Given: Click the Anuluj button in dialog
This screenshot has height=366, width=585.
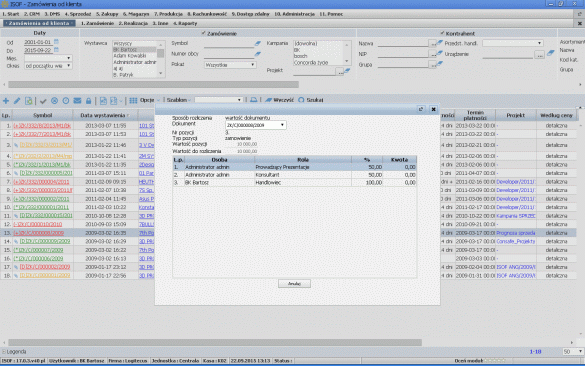Looking at the screenshot, I should tap(294, 284).
